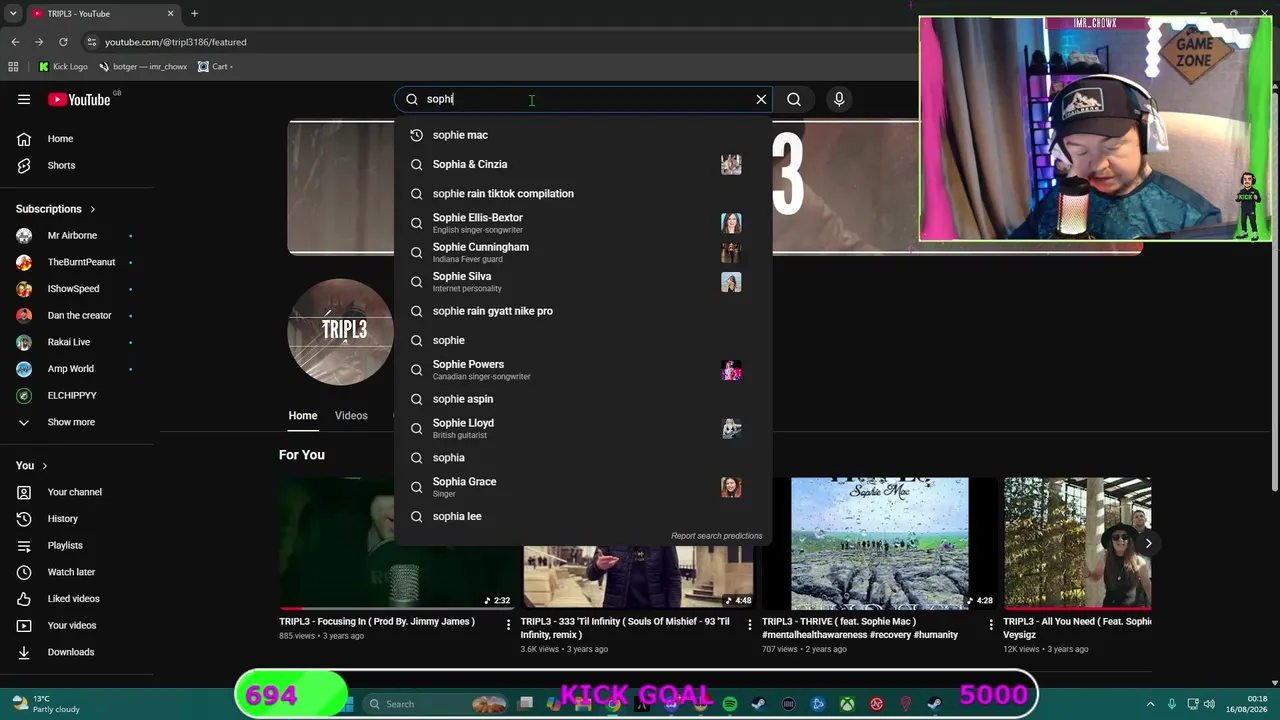Open TRIPL3 channel avatar
Screen dimensions: 1280x720
point(341,332)
